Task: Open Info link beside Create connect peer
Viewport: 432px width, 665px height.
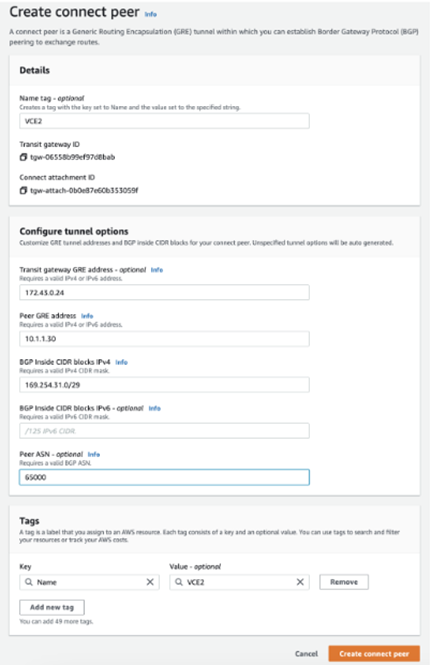Action: (x=151, y=14)
